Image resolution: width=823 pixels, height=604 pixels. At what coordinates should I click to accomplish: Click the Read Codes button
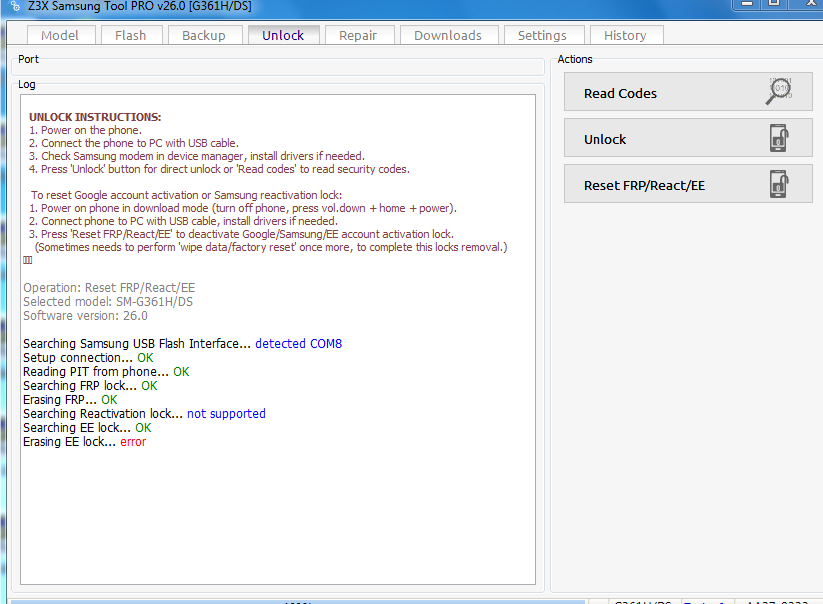688,92
